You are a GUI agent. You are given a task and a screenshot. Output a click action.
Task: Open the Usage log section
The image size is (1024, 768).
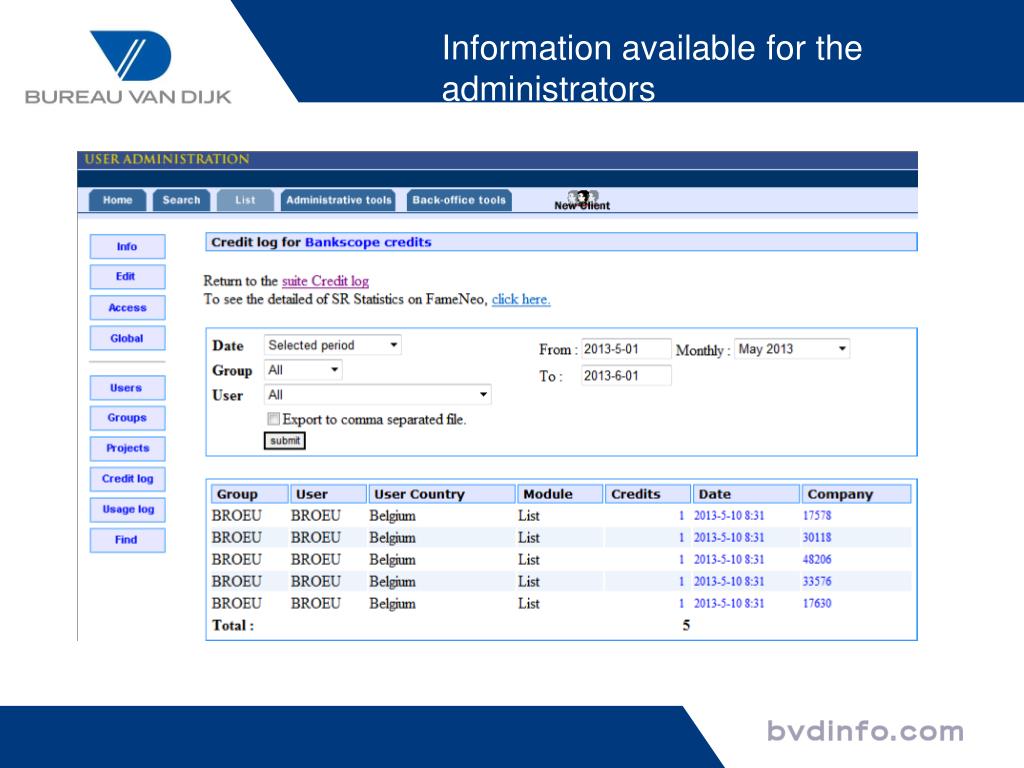click(127, 509)
